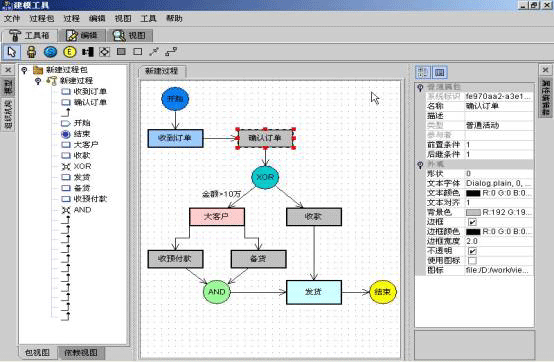Select the arrow pointer tool
The image size is (554, 362).
12,52
